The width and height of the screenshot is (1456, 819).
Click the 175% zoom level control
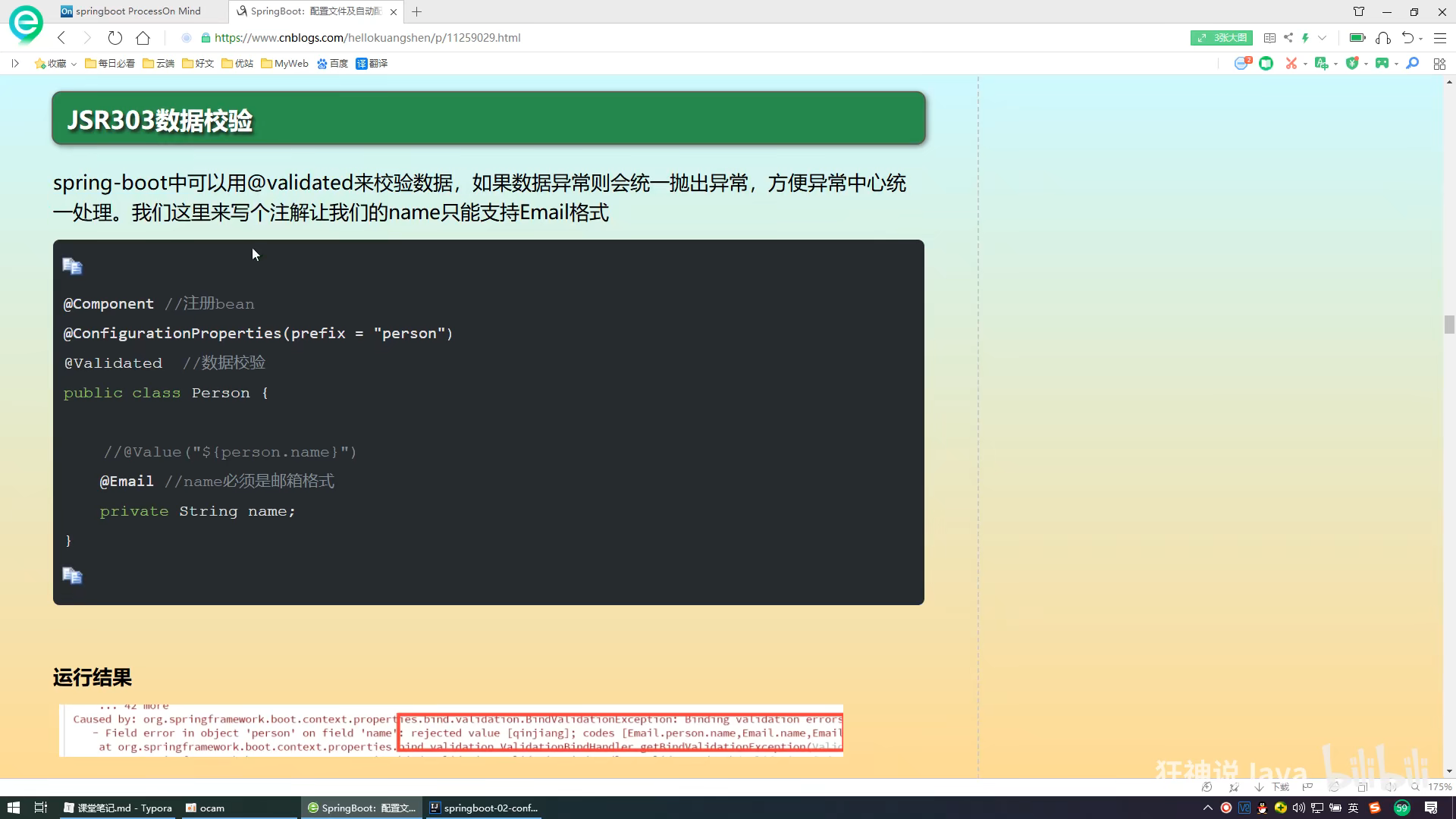point(1439,787)
